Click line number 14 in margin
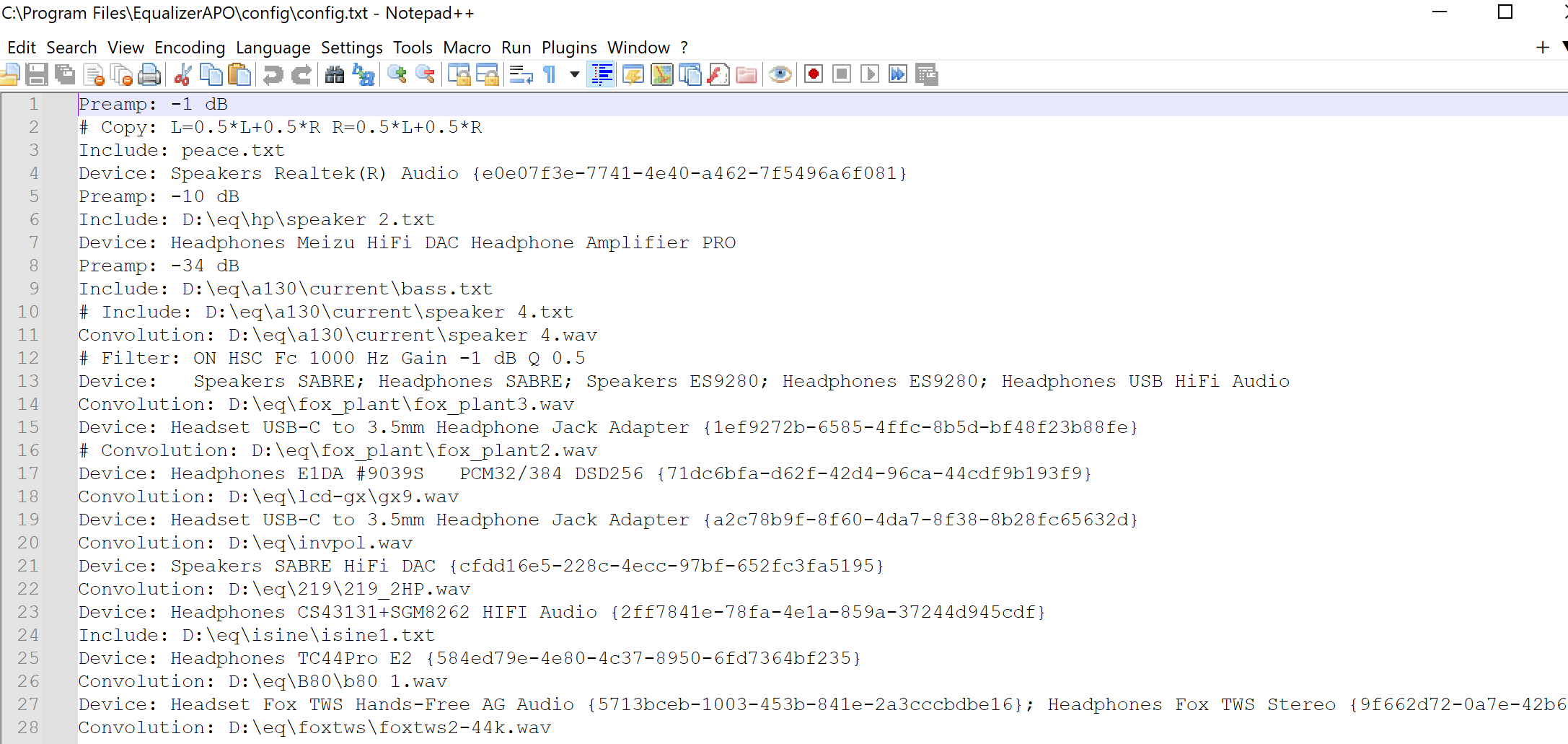1568x744 pixels. (28, 404)
